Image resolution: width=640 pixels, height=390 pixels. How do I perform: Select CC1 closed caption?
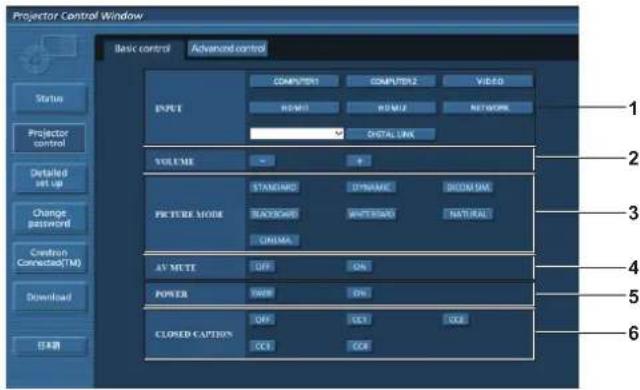[x=359, y=319]
